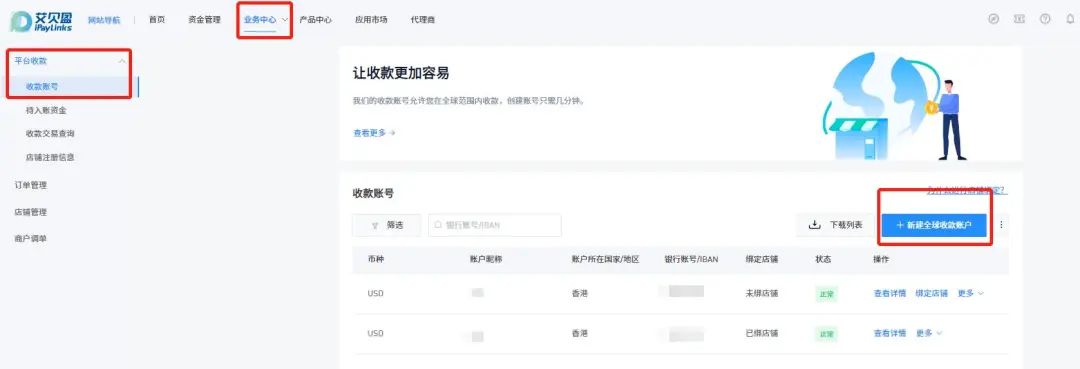Click the coupon ticket icon in header
The height and width of the screenshot is (369, 1080).
[1019, 19]
